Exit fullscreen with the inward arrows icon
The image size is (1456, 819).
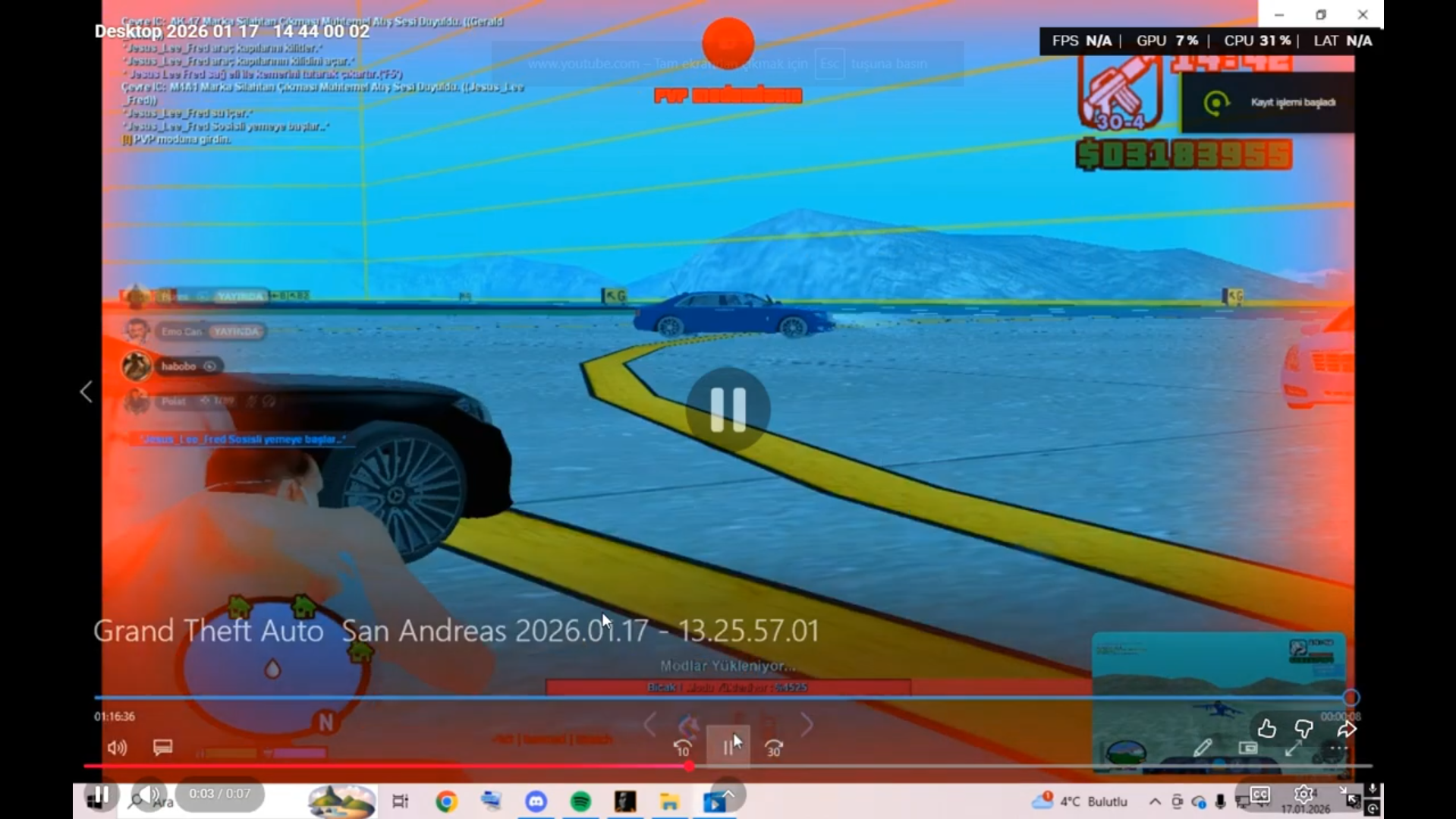(1348, 795)
